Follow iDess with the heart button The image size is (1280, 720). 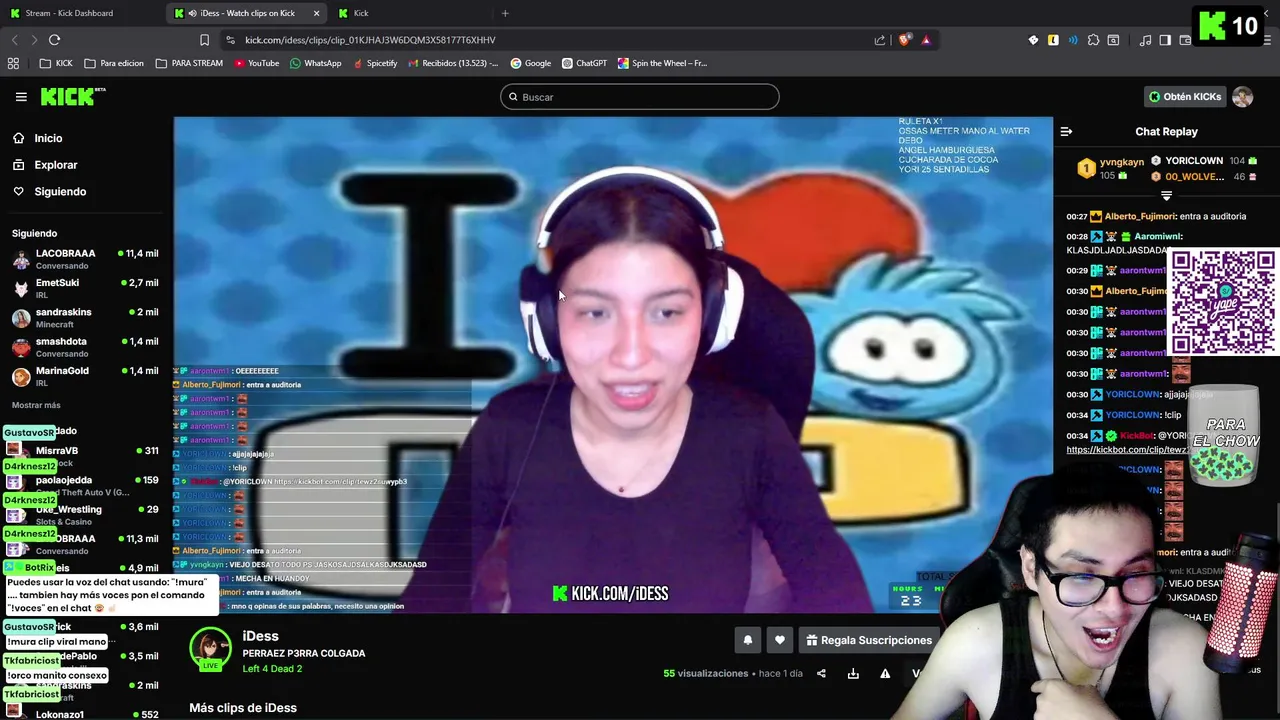tap(780, 640)
